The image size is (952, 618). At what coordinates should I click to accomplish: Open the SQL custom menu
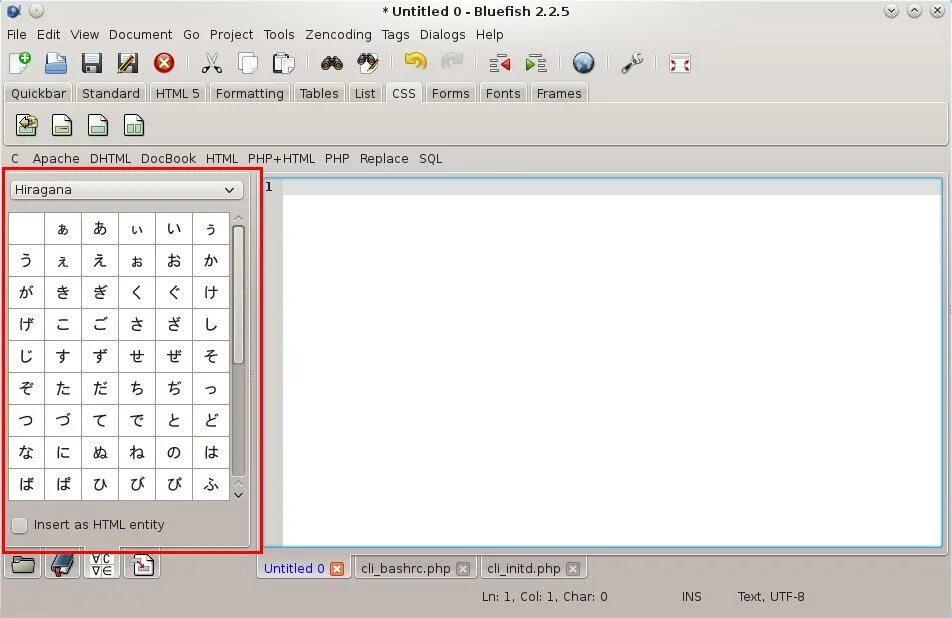pyautogui.click(x=430, y=159)
